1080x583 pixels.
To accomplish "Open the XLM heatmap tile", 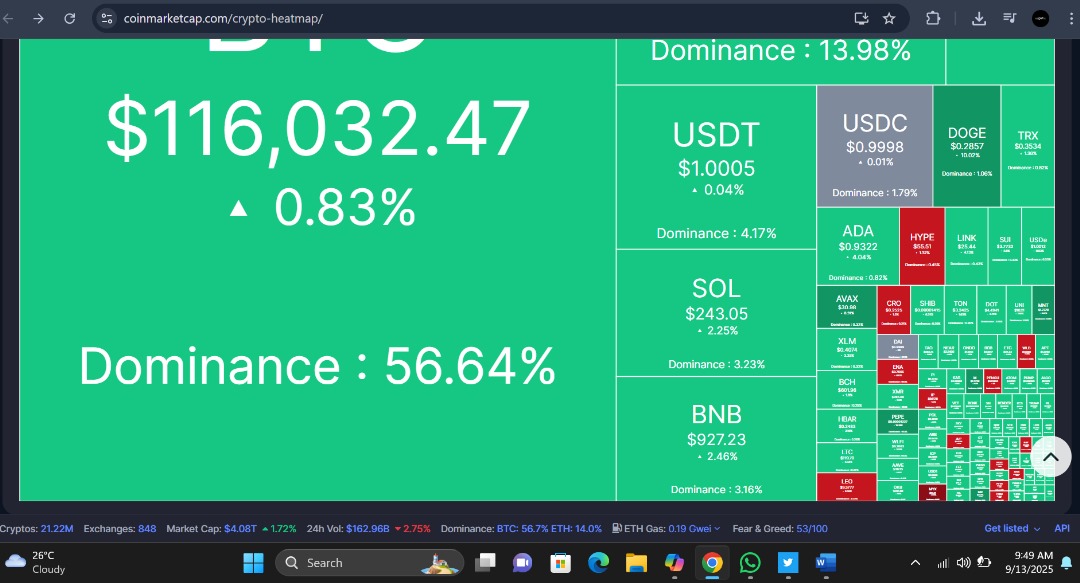I will (x=847, y=349).
